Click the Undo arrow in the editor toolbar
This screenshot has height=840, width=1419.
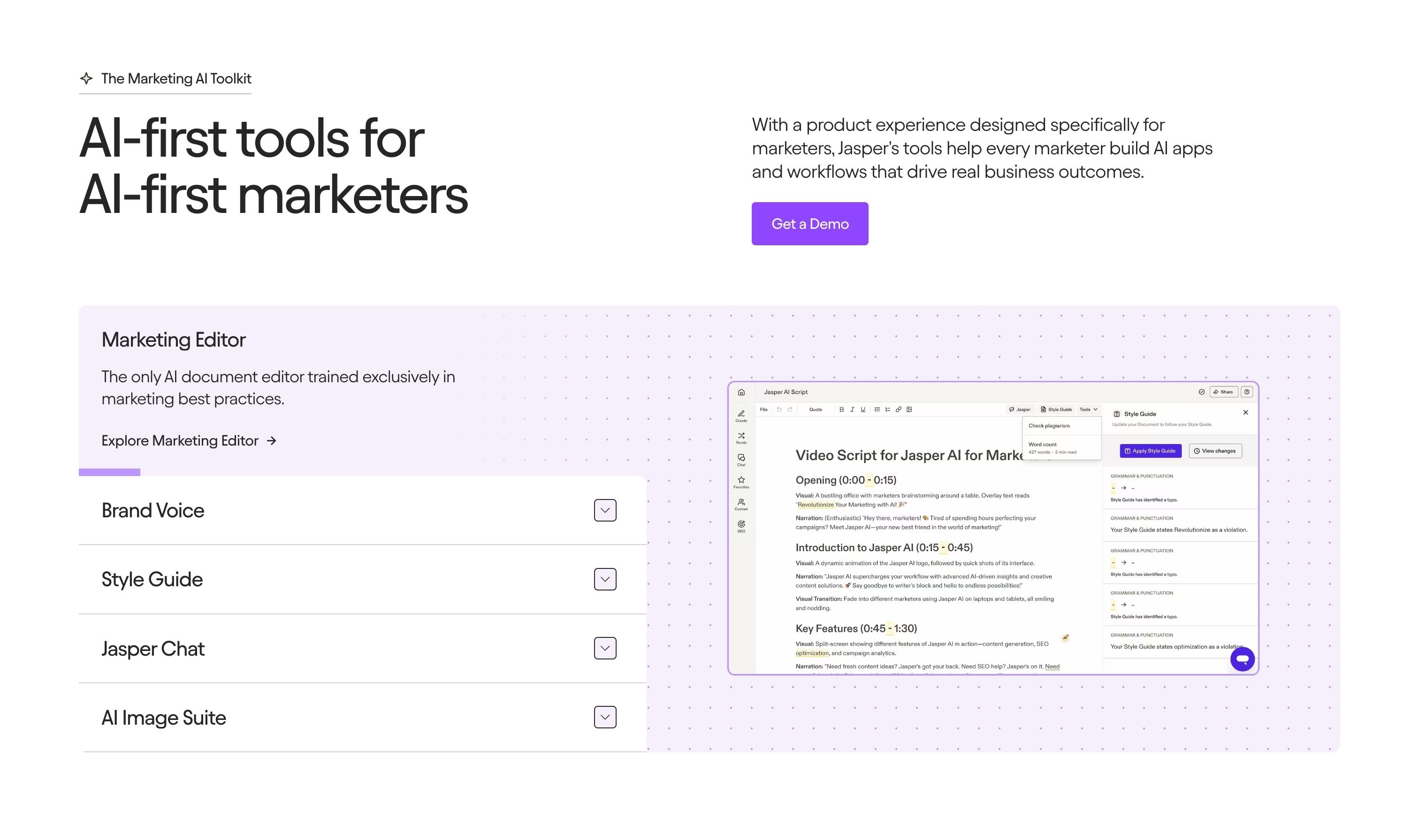tap(779, 409)
